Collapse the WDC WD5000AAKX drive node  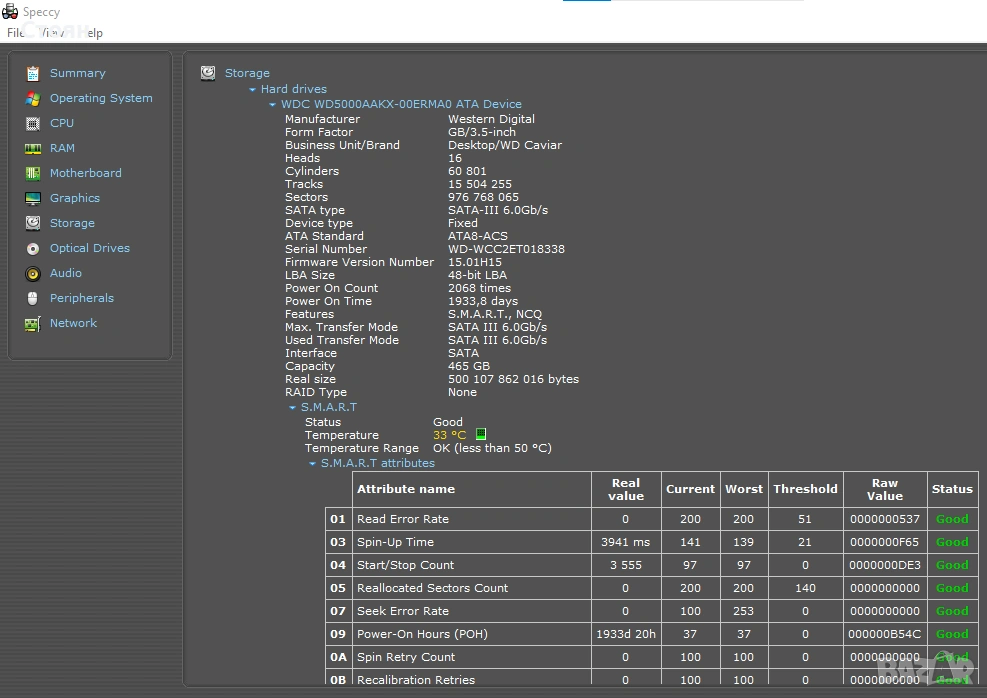(272, 104)
